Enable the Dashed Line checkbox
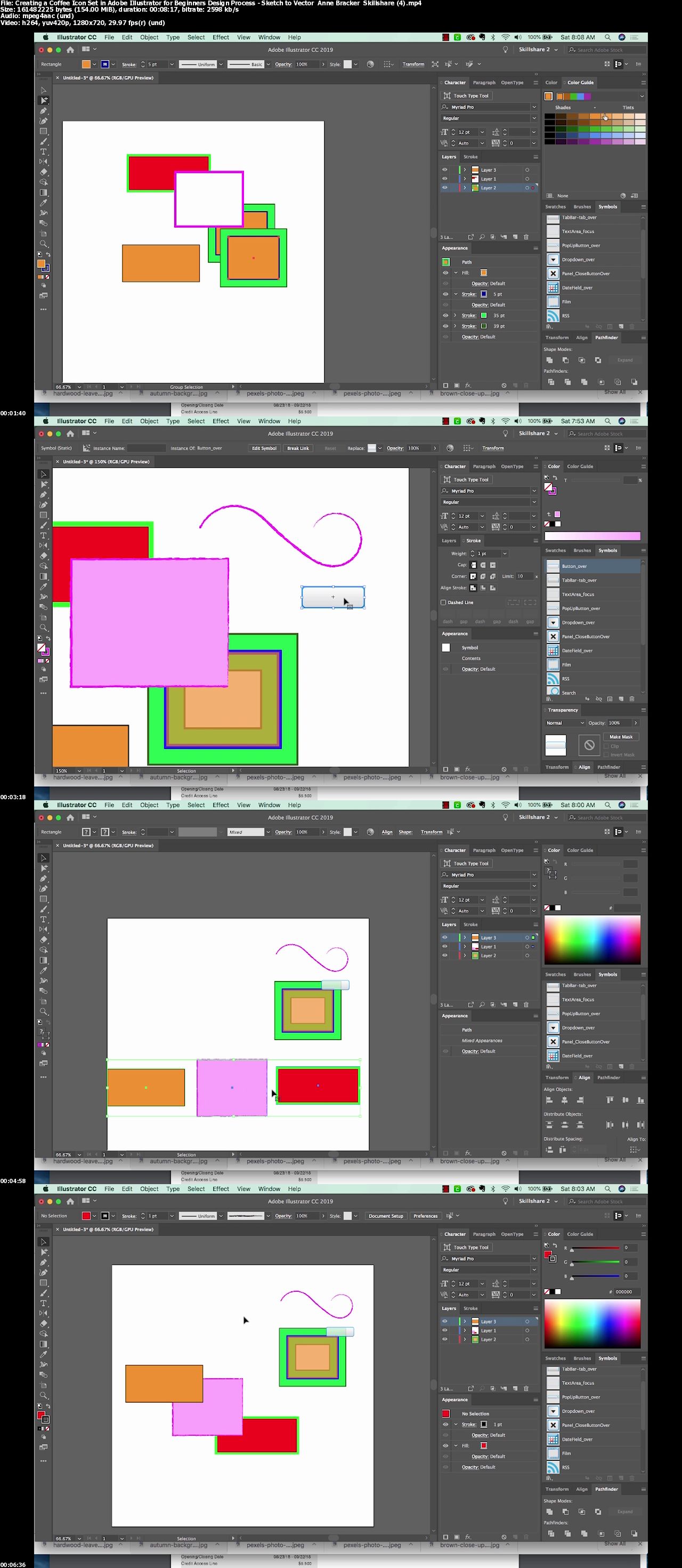682x1568 pixels. coord(443,602)
